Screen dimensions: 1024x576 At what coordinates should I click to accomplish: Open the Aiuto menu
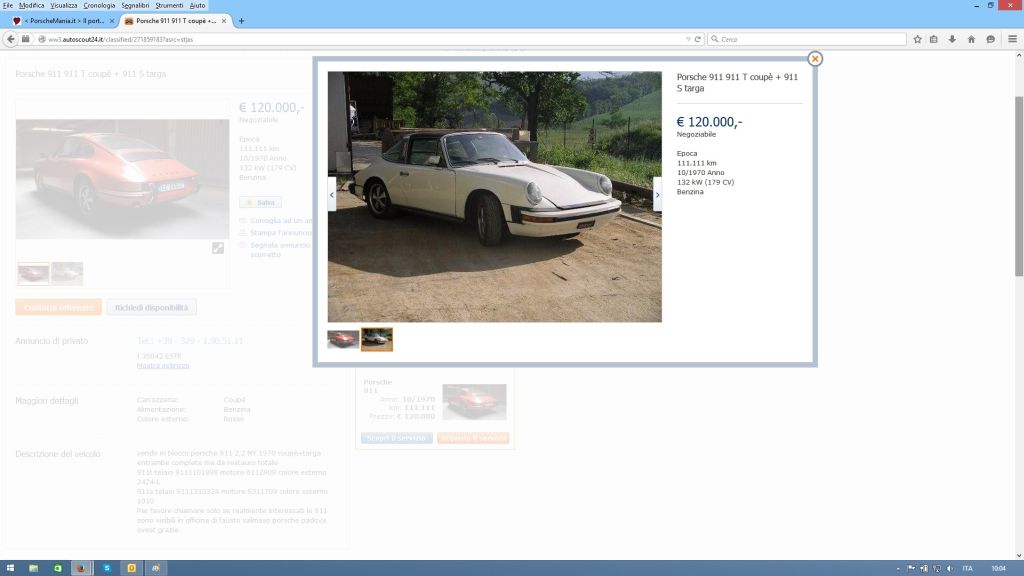pyautogui.click(x=197, y=5)
